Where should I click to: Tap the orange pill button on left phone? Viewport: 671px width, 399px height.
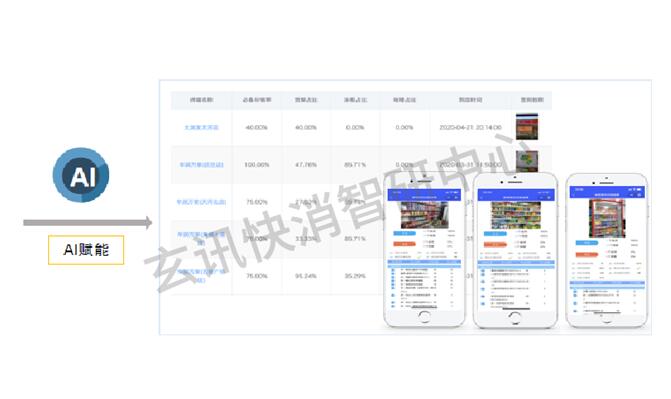tap(404, 244)
